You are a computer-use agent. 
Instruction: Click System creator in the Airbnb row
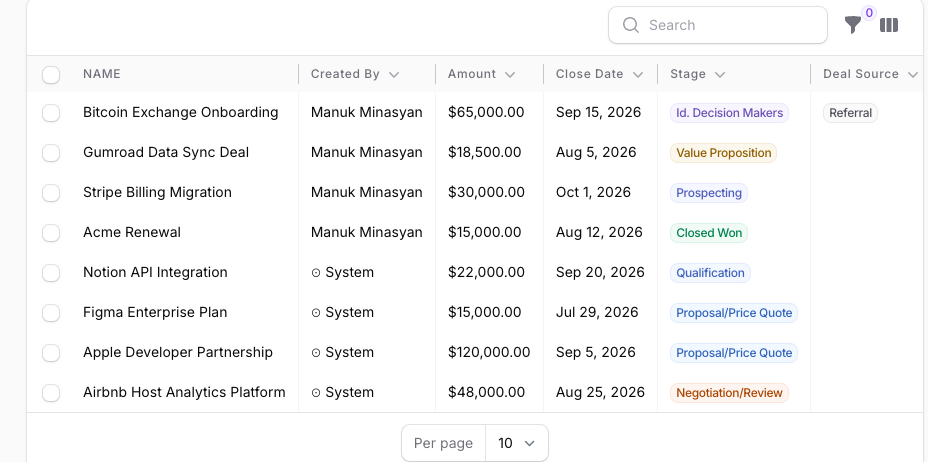coord(343,392)
